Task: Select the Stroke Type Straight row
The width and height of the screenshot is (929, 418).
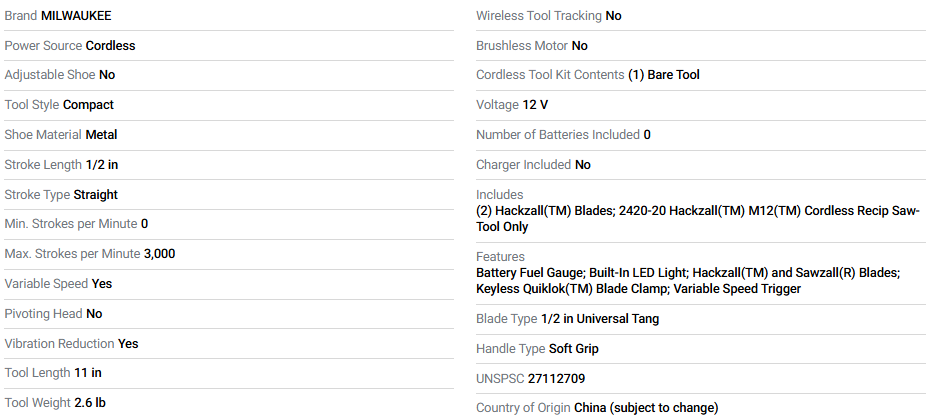Action: pos(229,195)
